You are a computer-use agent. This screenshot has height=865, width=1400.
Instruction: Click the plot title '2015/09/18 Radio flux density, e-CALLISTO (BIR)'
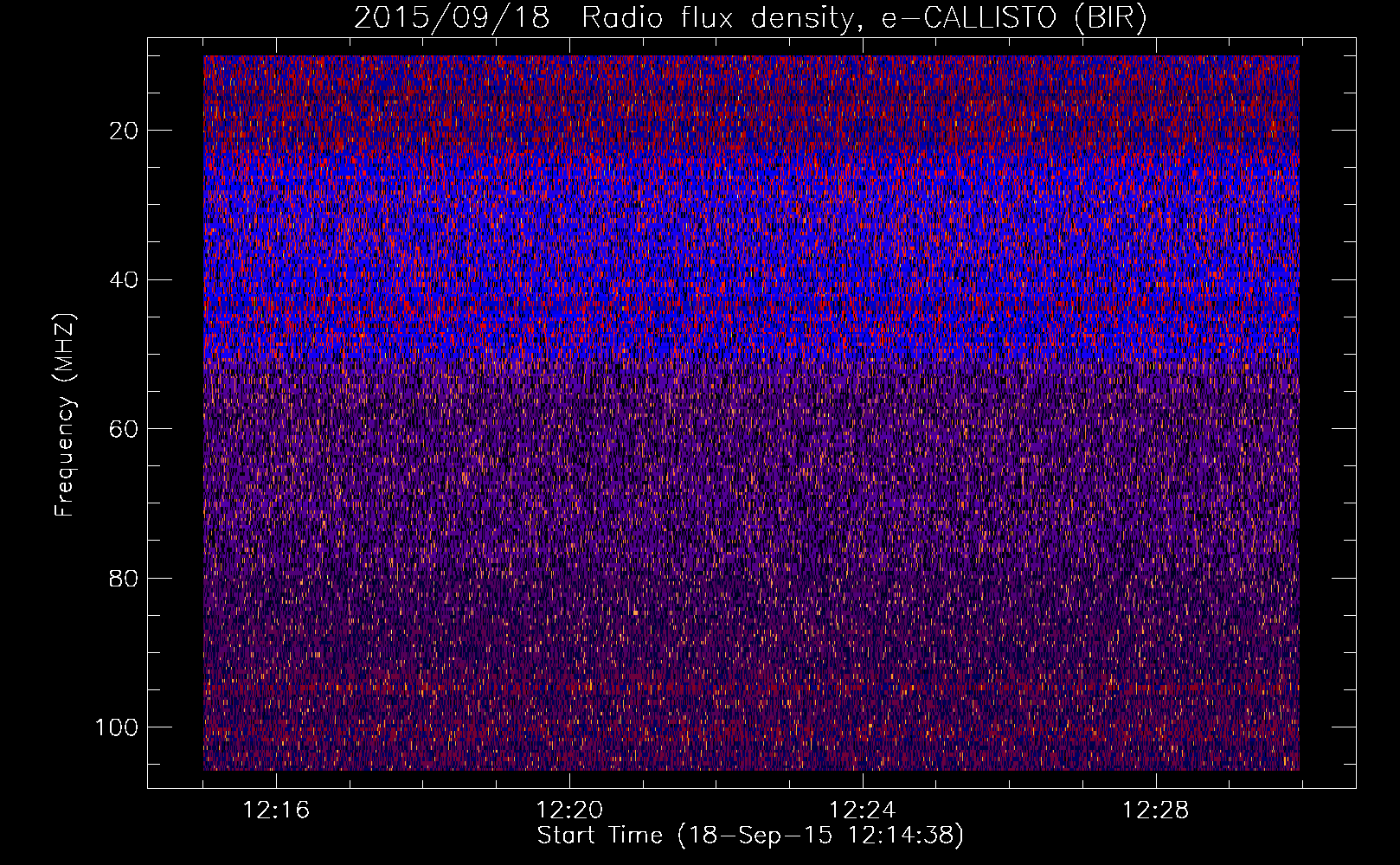[x=750, y=18]
